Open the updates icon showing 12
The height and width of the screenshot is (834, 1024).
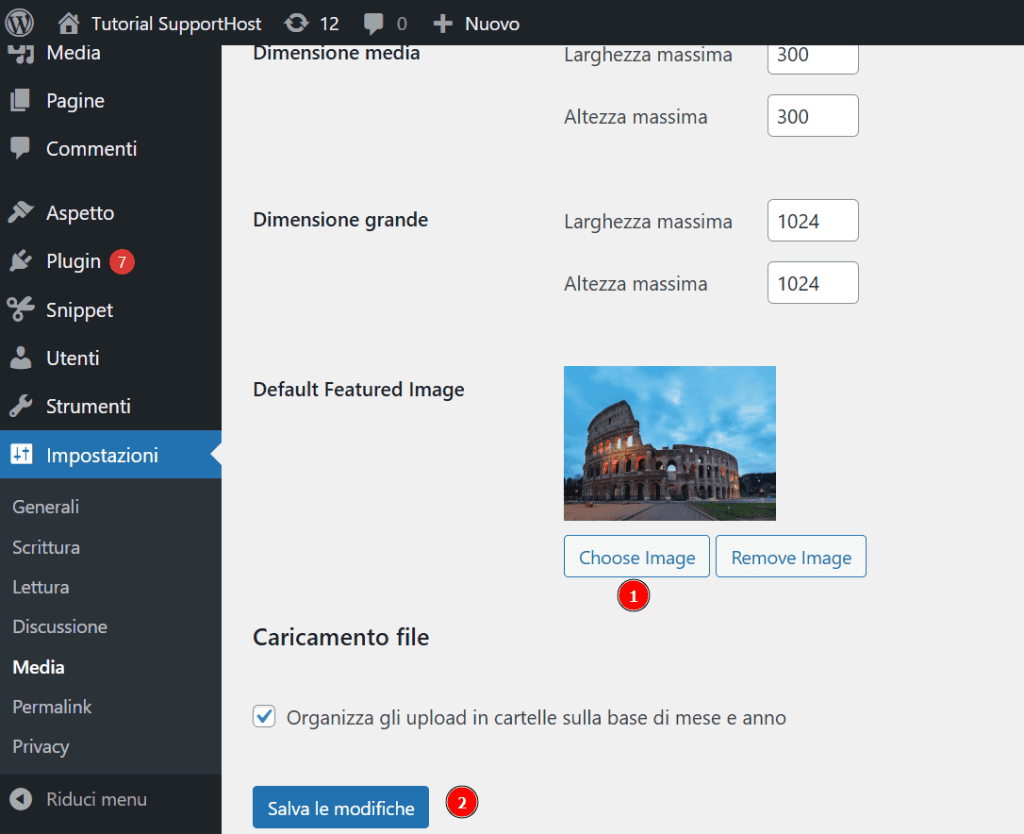[x=296, y=23]
